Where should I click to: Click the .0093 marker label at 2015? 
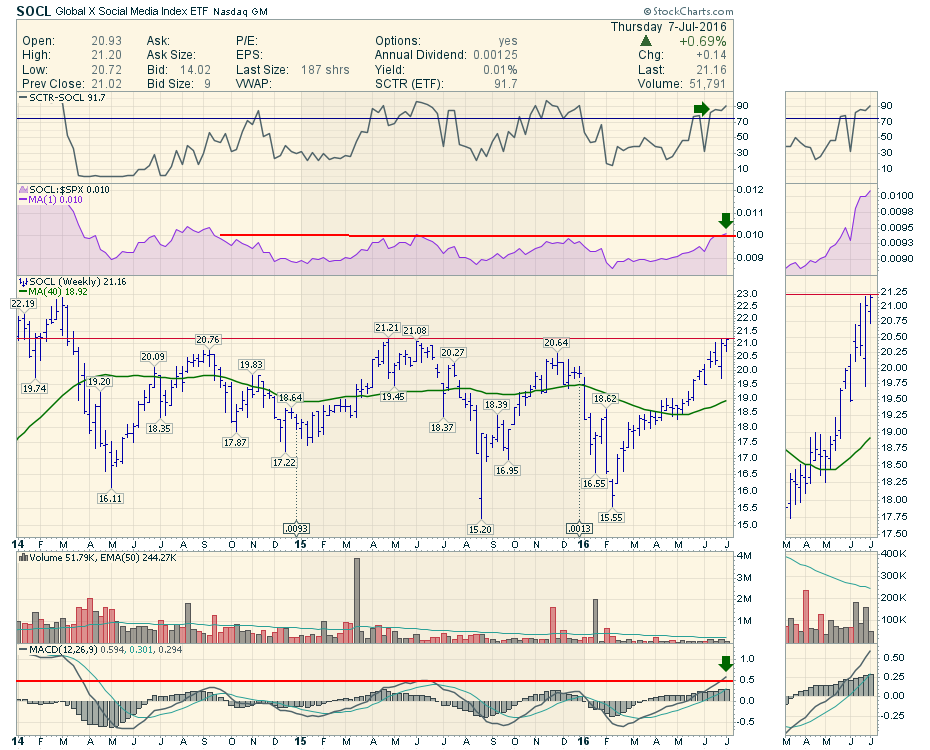coord(296,529)
